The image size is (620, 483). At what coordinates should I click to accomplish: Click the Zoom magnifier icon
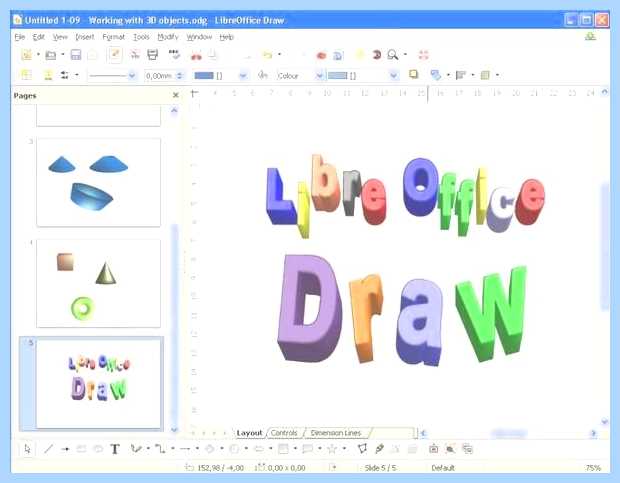click(393, 55)
